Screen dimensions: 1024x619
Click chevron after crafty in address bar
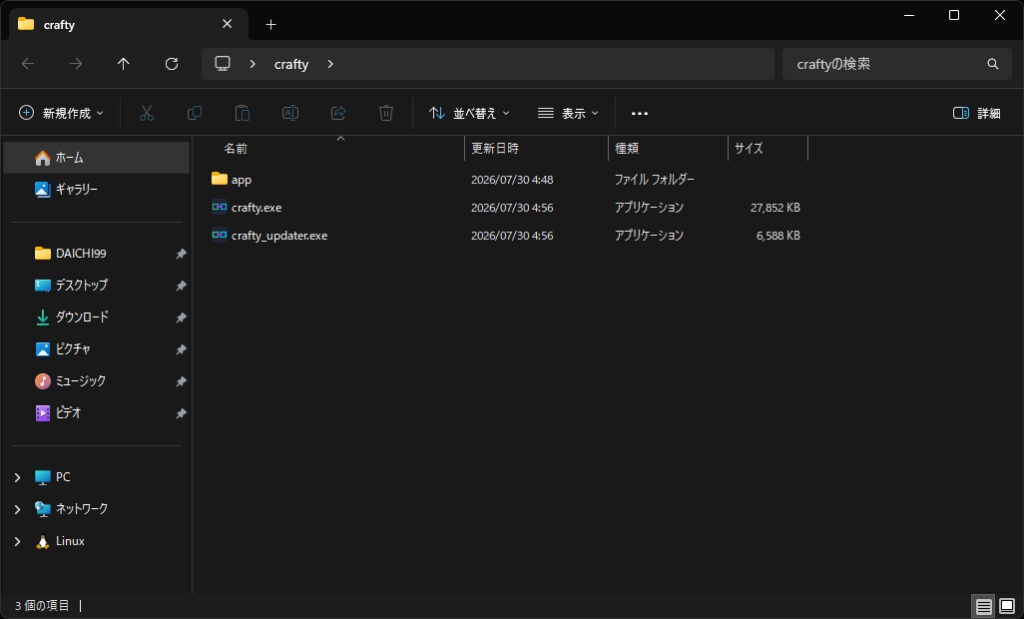[x=330, y=64]
